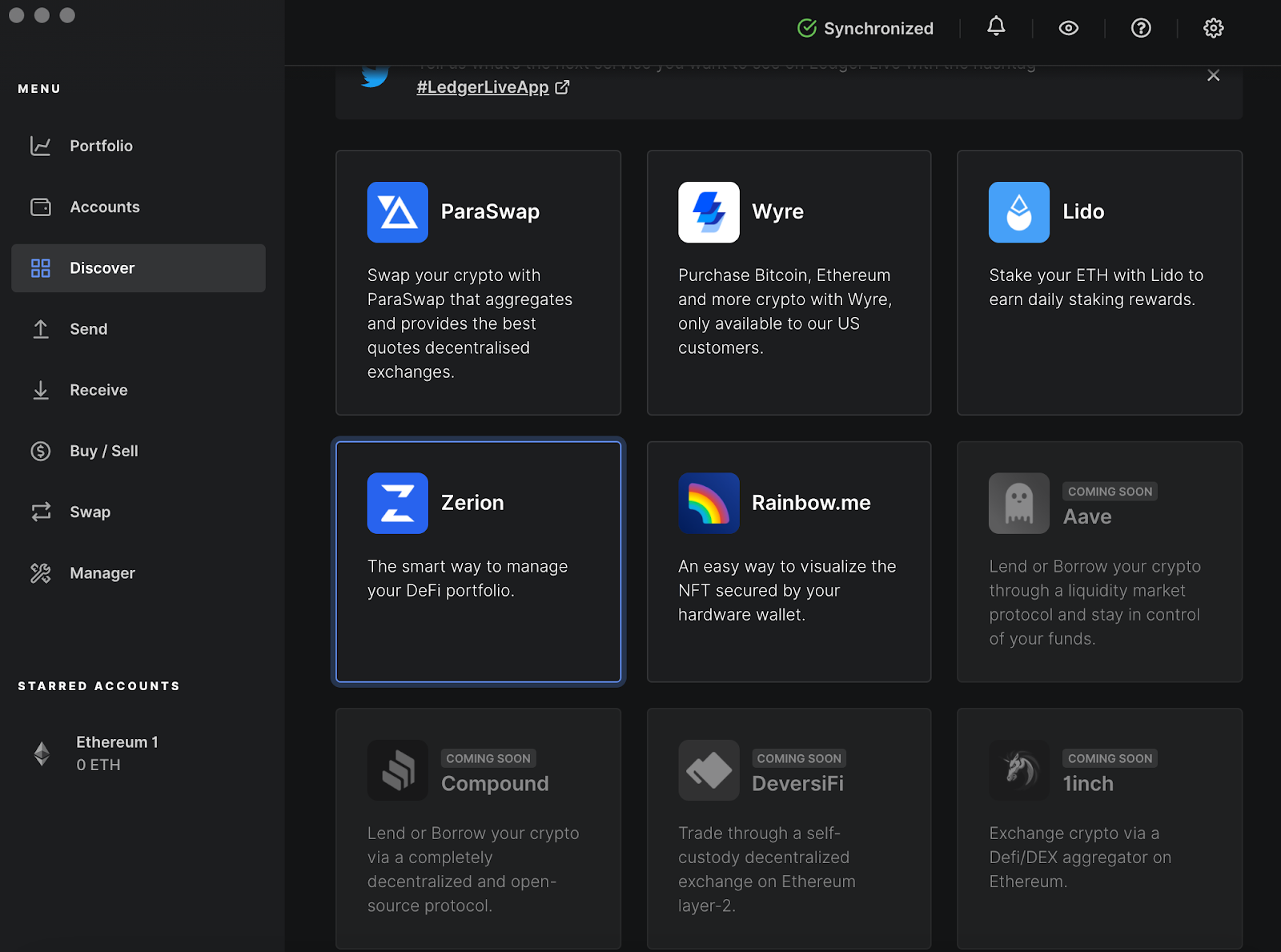Click the DeversiFi coming soon title
Image resolution: width=1281 pixels, height=952 pixels.
pos(797,784)
